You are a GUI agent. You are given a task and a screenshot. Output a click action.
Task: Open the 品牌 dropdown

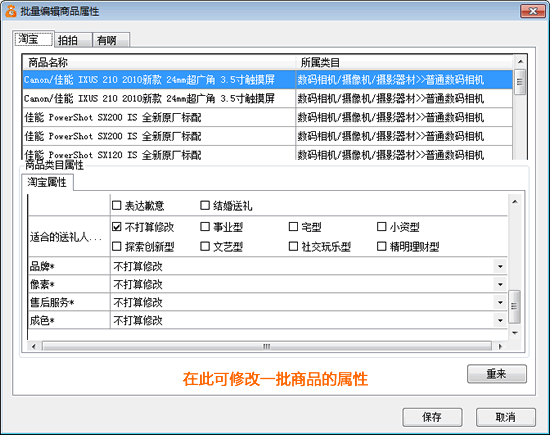500,267
